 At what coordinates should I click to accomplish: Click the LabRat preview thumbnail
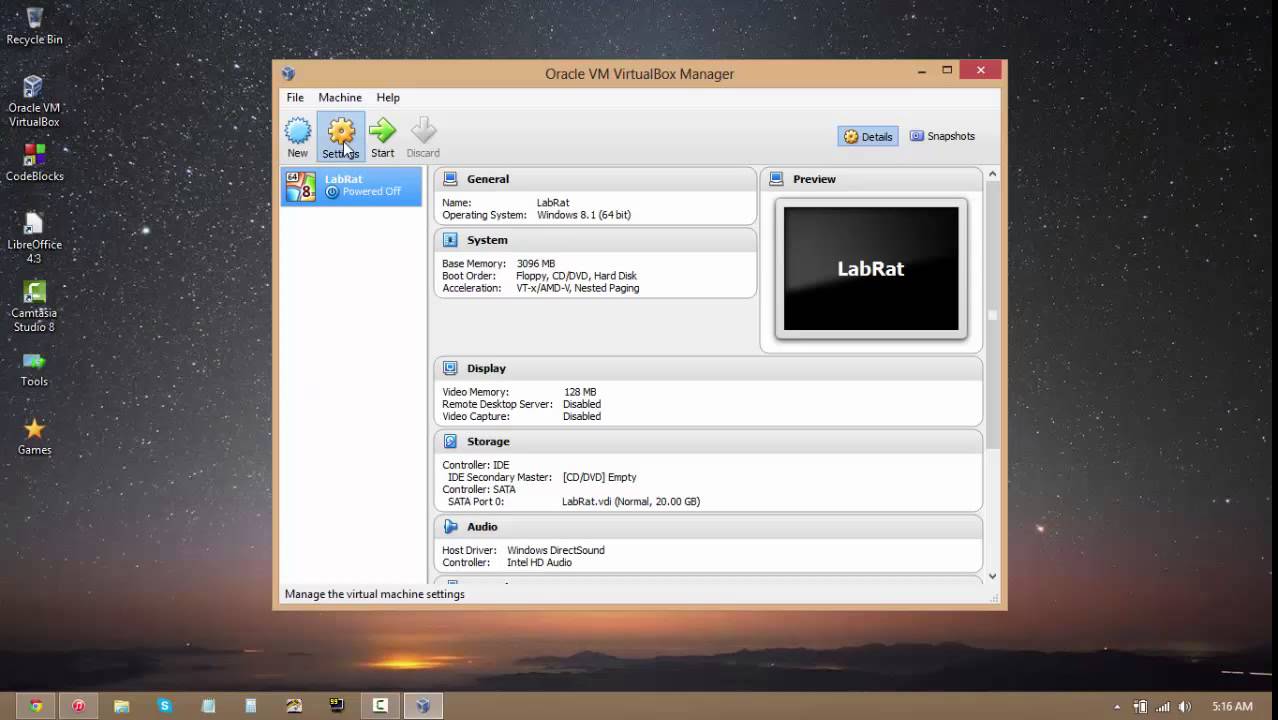point(871,269)
